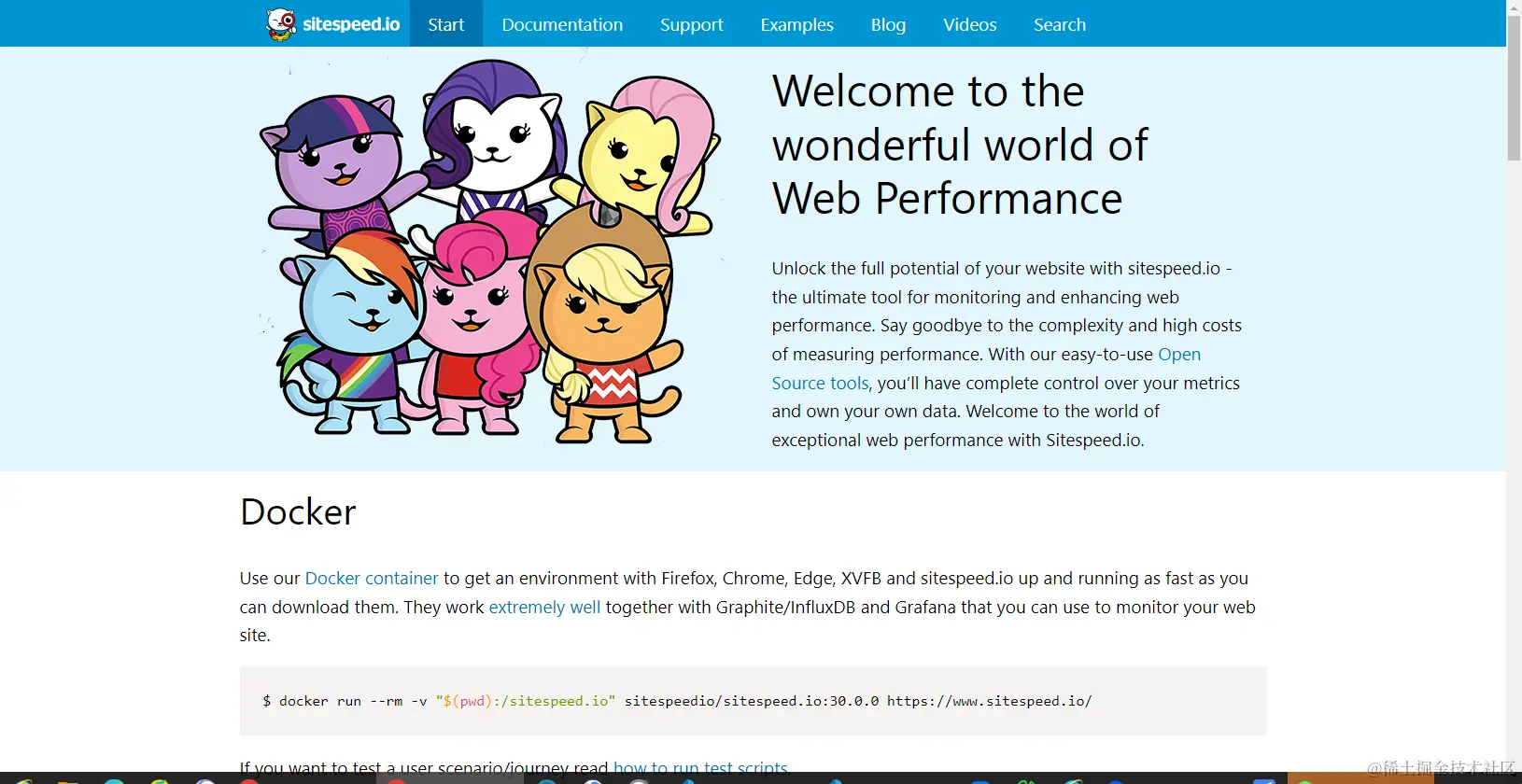Viewport: 1522px width, 784px height.
Task: Visit the Blog section
Action: (x=888, y=24)
